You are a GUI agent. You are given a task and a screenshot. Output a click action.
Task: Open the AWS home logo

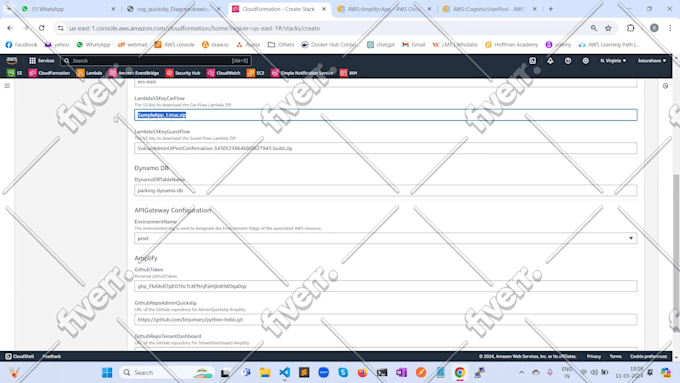coord(12,60)
